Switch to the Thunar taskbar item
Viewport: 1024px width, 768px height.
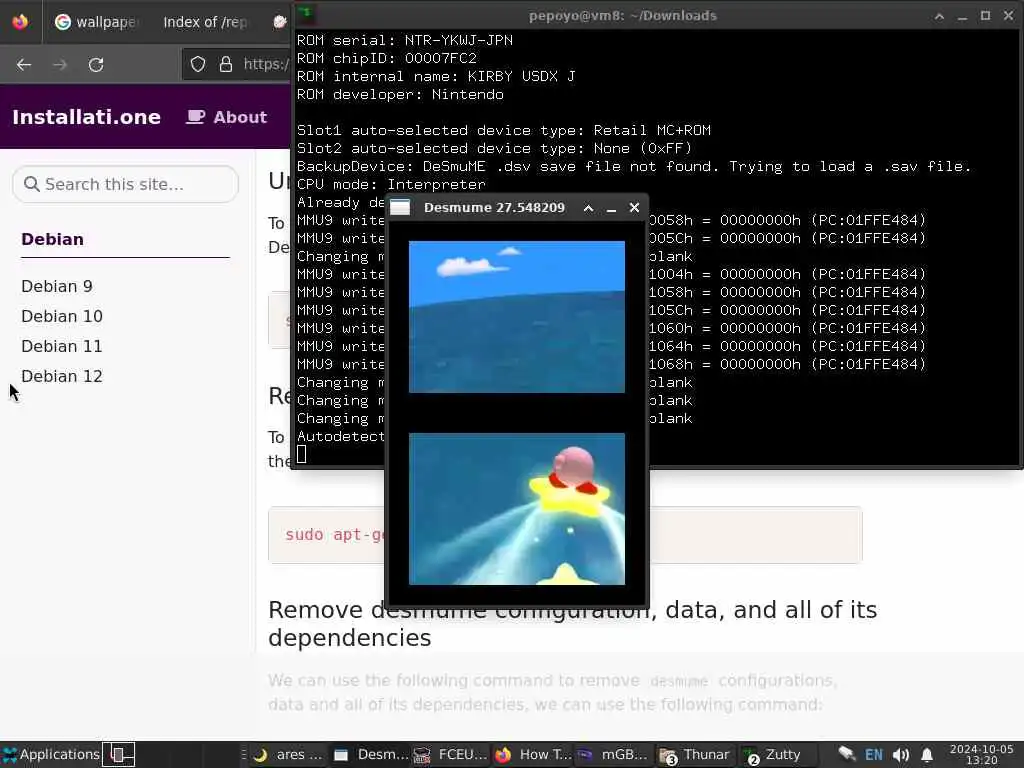click(x=694, y=755)
